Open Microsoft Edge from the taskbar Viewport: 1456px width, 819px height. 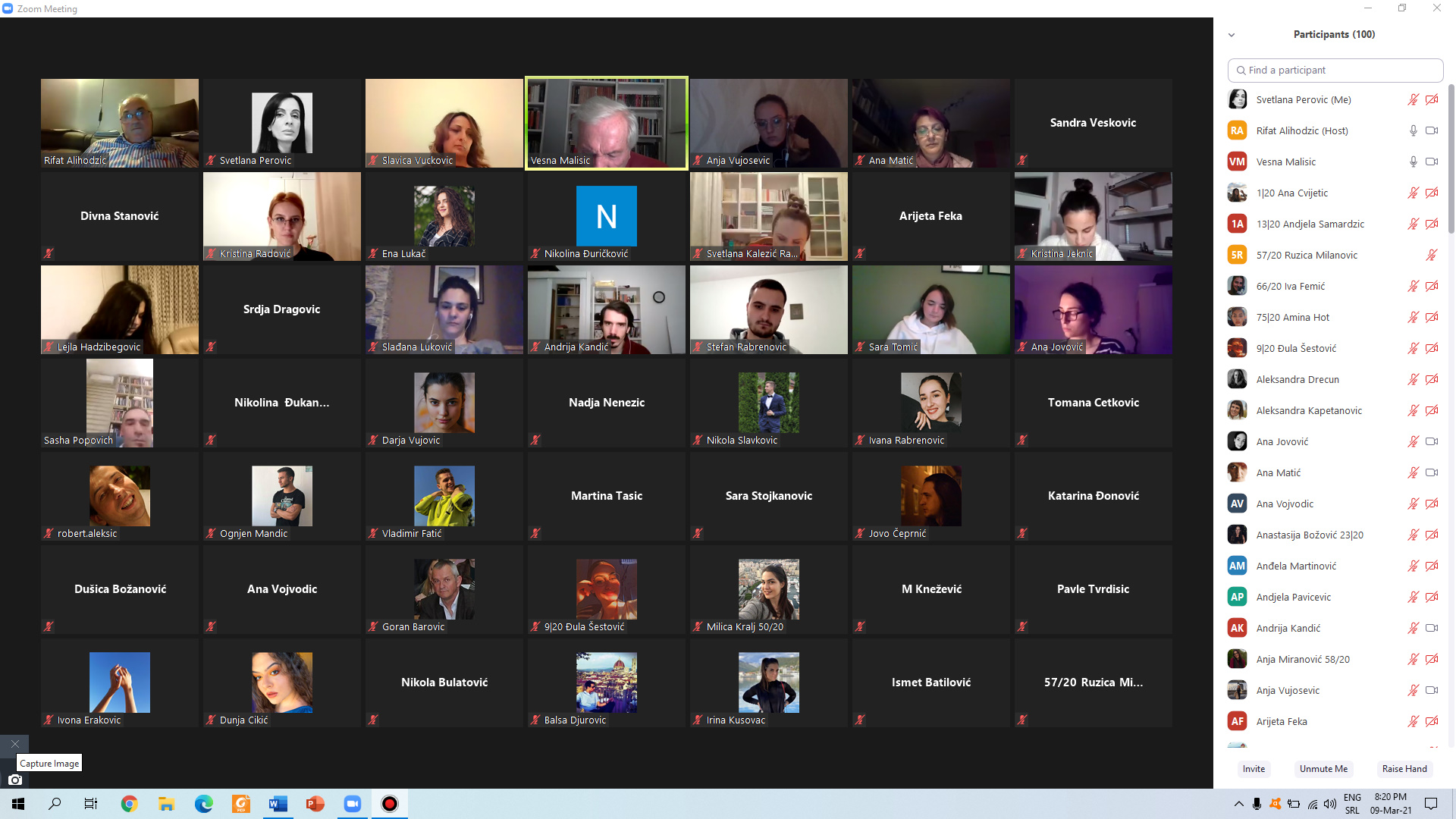[204, 804]
